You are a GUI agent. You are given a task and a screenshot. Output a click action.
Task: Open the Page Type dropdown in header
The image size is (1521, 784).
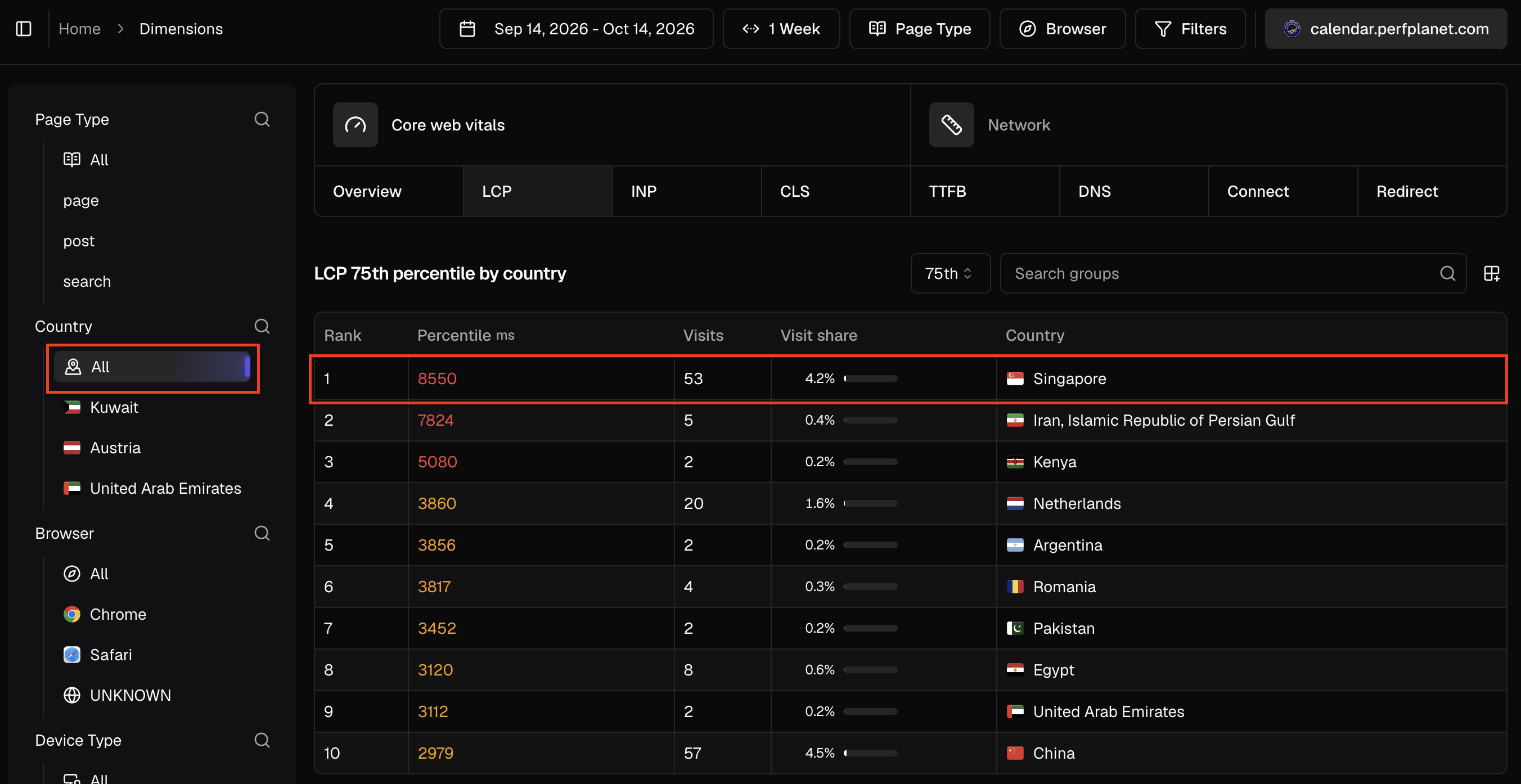tap(919, 28)
